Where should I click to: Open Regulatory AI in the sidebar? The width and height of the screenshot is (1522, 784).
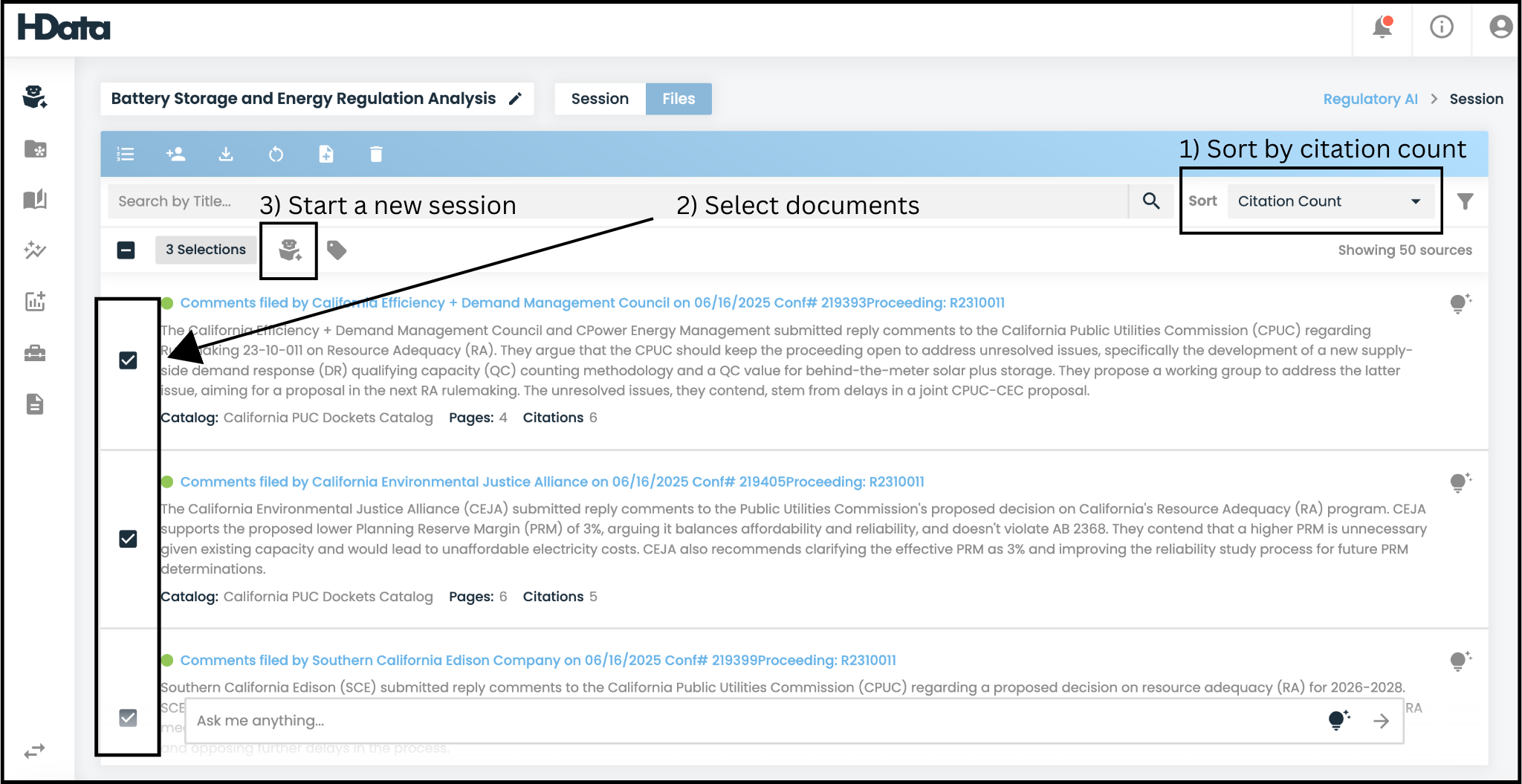tap(35, 97)
